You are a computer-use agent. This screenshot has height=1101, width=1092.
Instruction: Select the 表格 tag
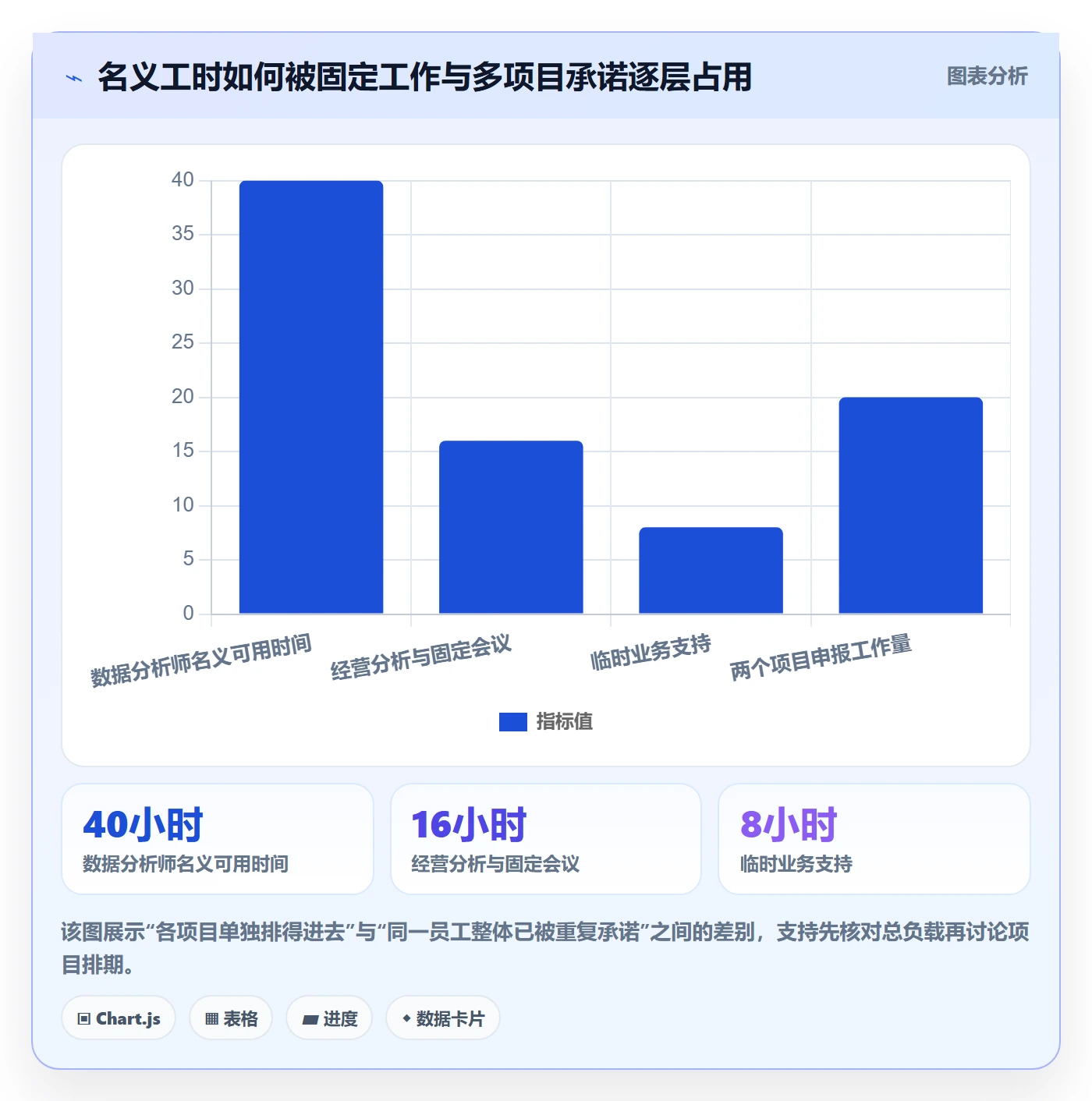[231, 1018]
